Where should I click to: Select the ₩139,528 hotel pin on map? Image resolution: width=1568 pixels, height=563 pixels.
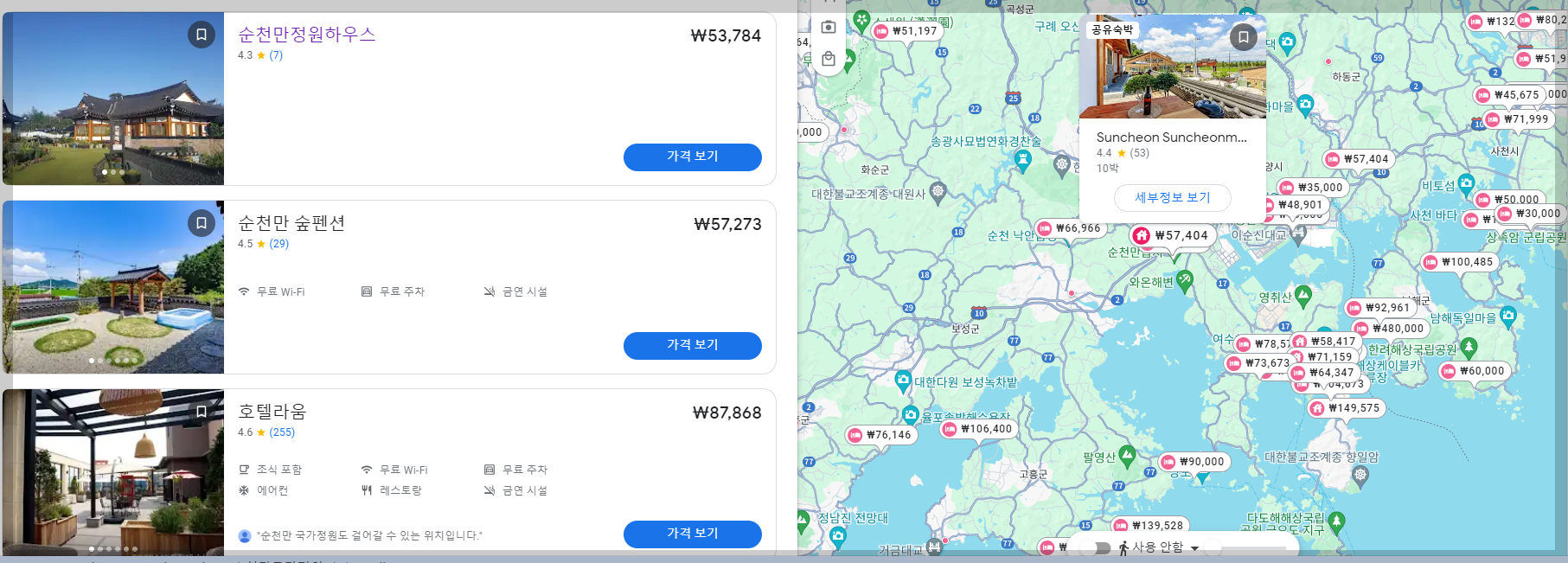(x=1149, y=526)
